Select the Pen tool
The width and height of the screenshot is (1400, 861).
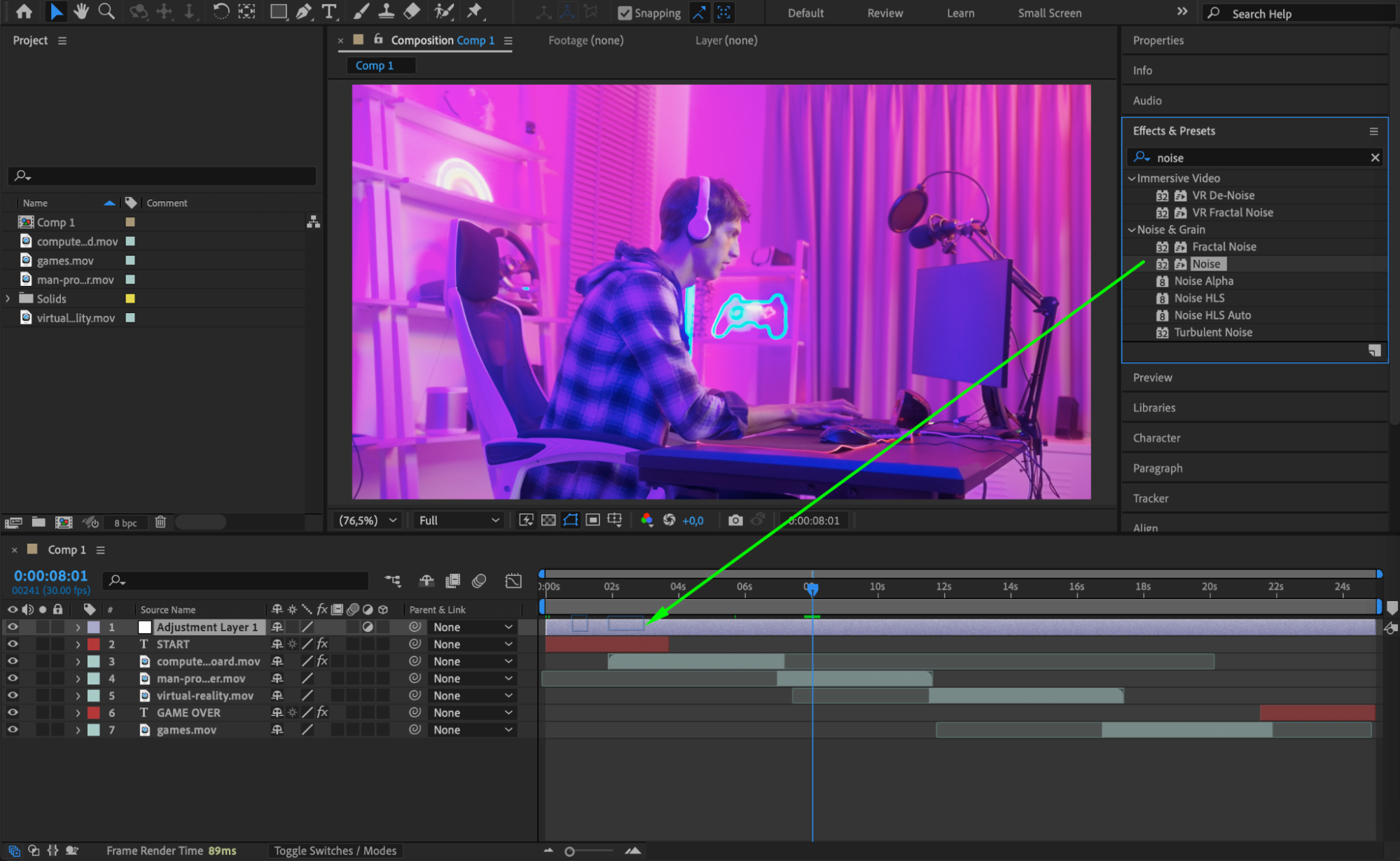coord(304,11)
